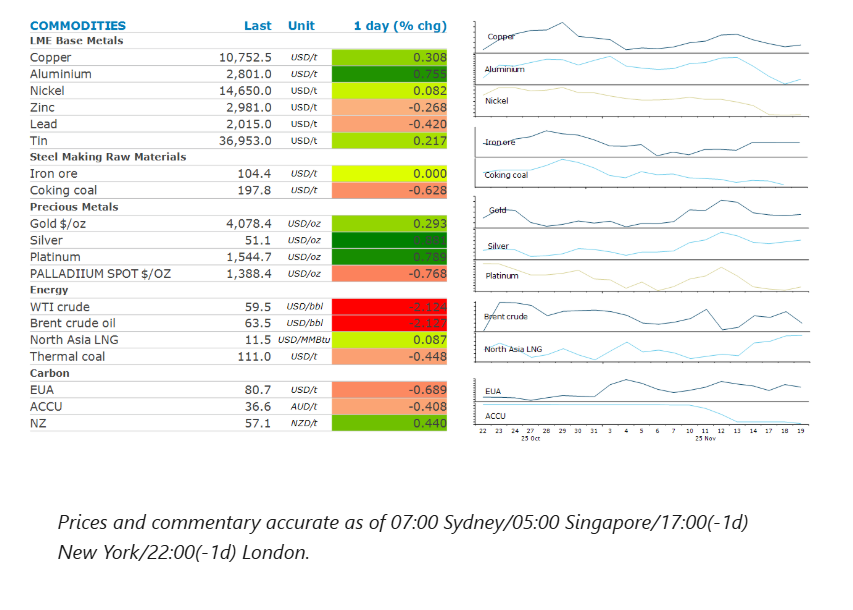This screenshot has width=853, height=610.
Task: Click the Precious Metals section label
Action: tap(74, 207)
